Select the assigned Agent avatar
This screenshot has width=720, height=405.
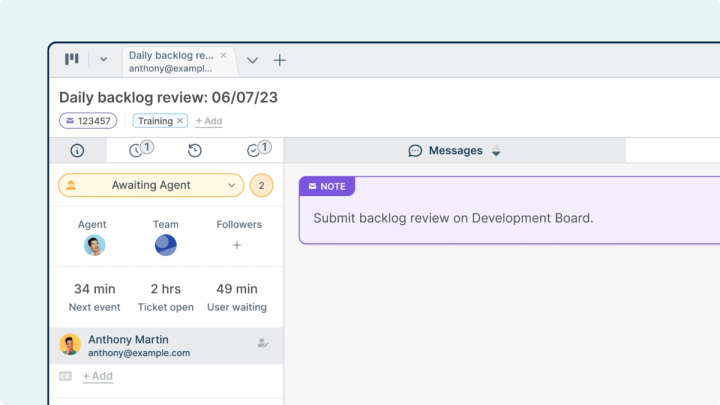[x=95, y=245]
